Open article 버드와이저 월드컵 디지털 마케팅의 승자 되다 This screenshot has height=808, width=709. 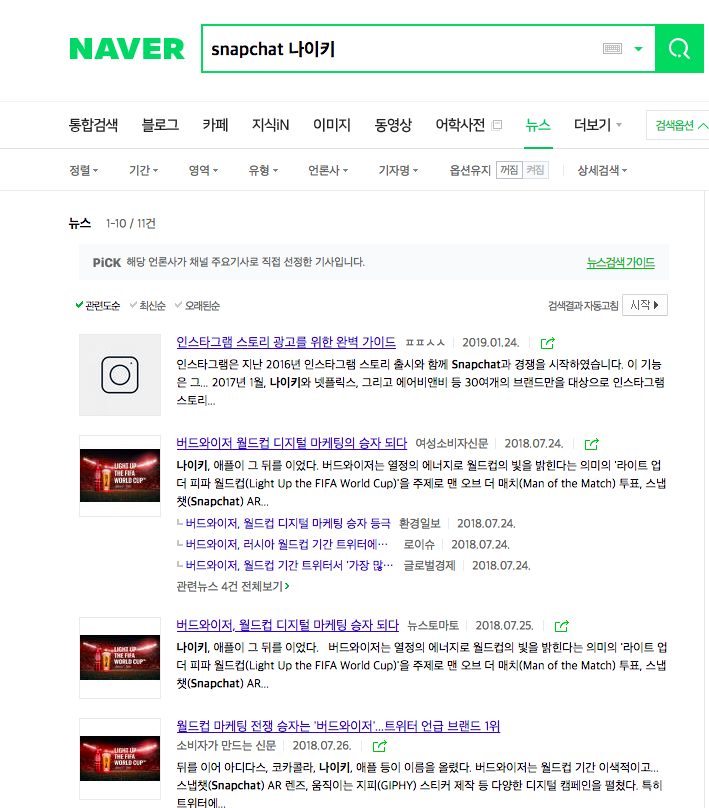click(292, 443)
